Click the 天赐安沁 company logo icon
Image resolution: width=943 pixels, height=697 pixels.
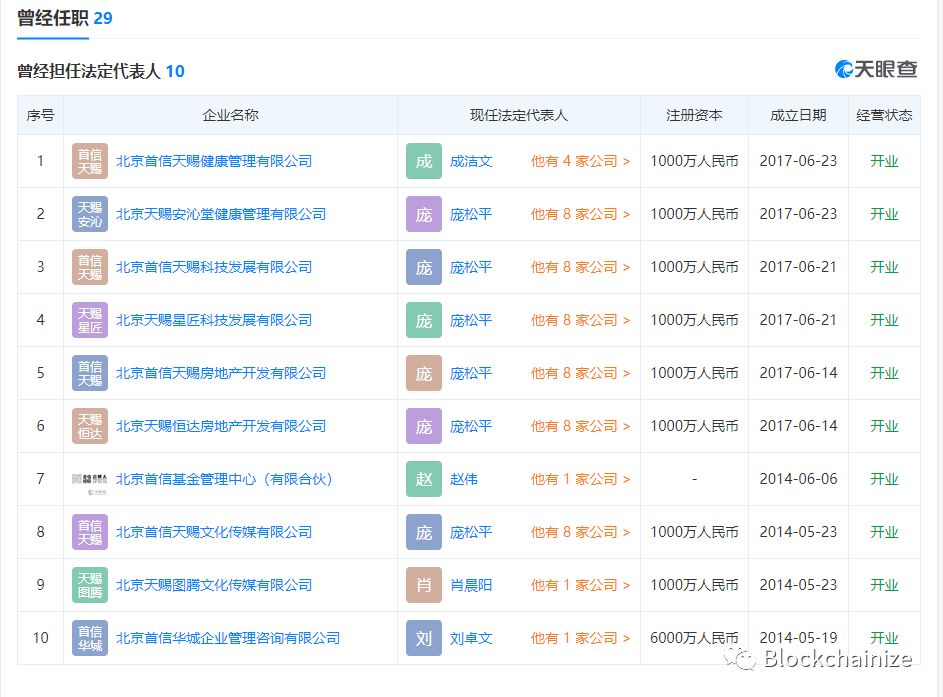[90, 214]
